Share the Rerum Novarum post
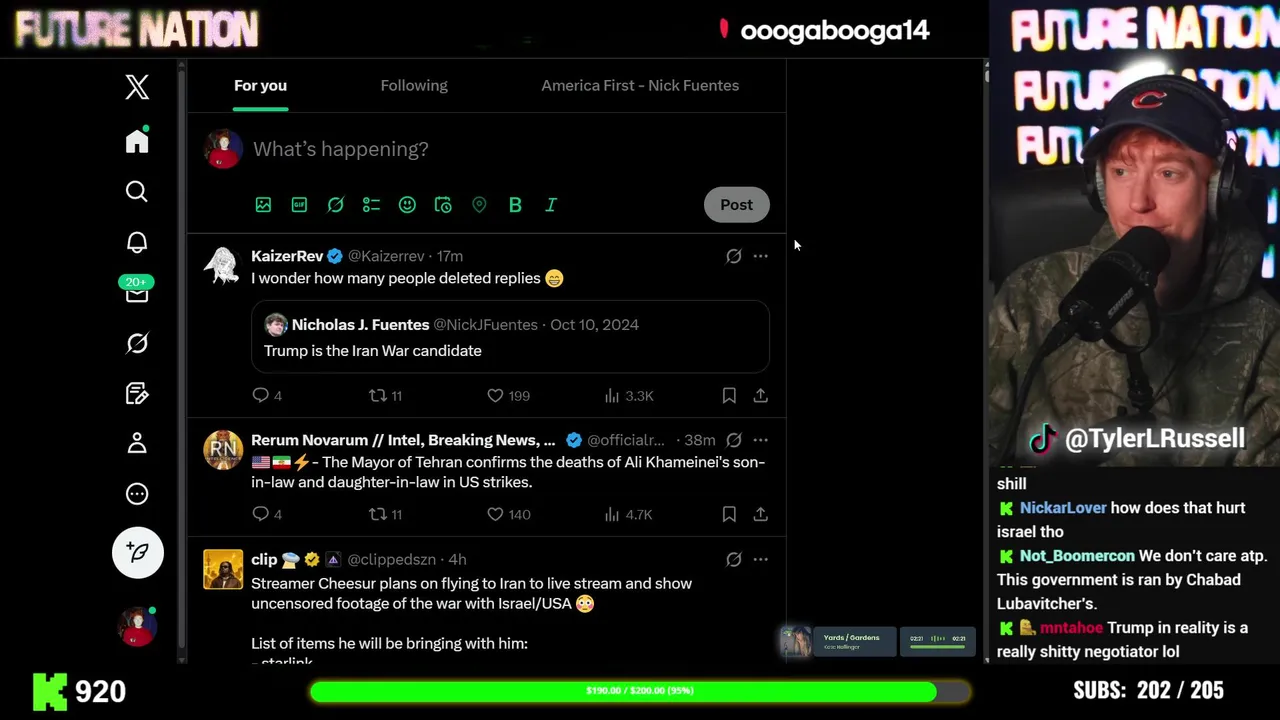 pos(760,514)
